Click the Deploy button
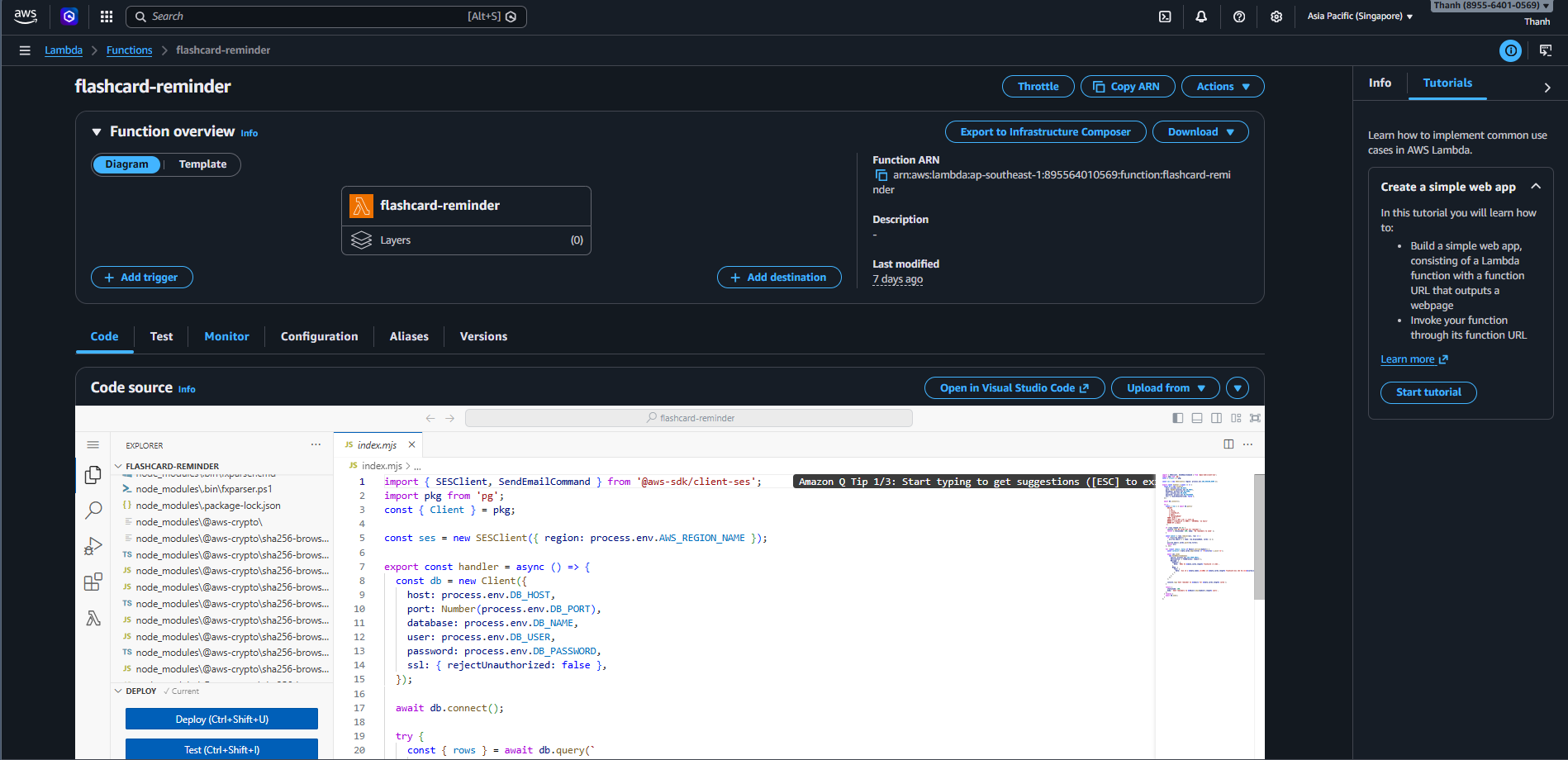The height and width of the screenshot is (760, 1568). click(221, 720)
